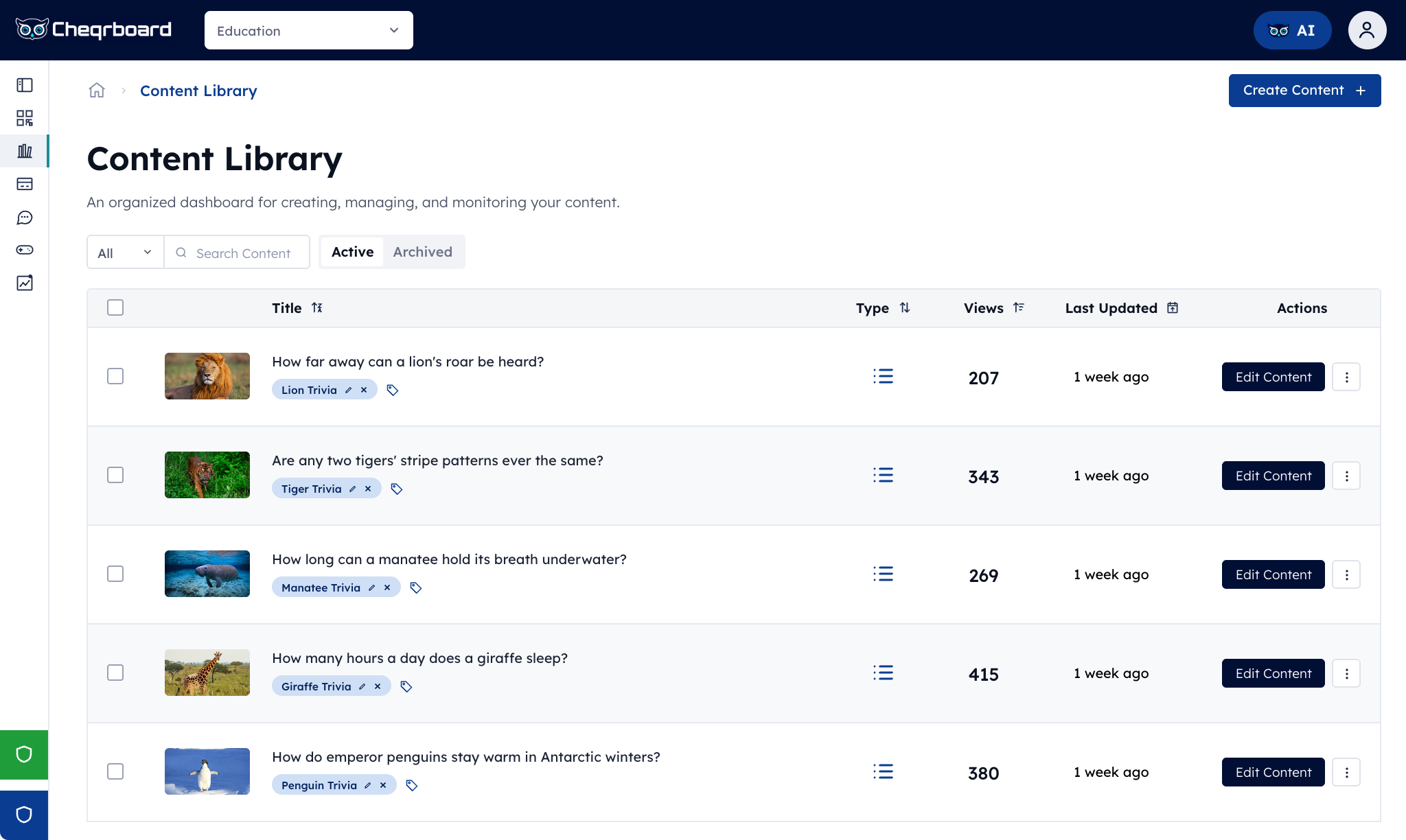Click the blue shield icon in sidebar
The image size is (1406, 840).
pos(24,815)
